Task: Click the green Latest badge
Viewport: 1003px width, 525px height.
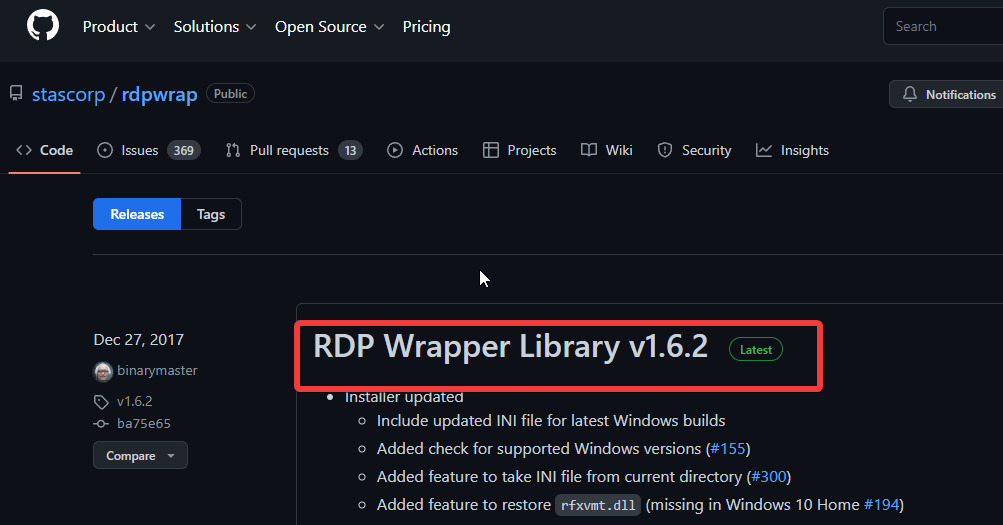Action: click(755, 349)
